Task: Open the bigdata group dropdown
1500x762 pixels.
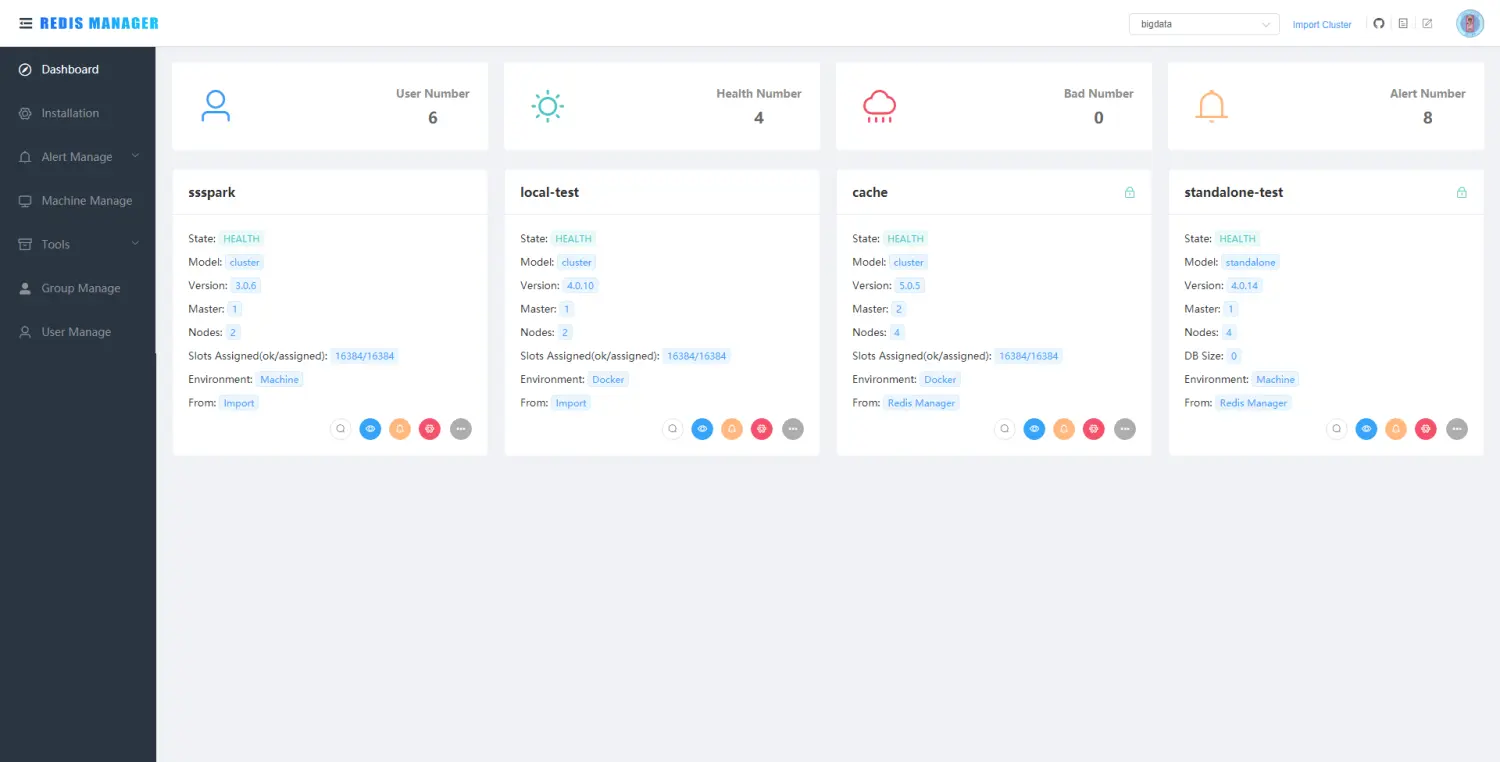Action: (1204, 24)
